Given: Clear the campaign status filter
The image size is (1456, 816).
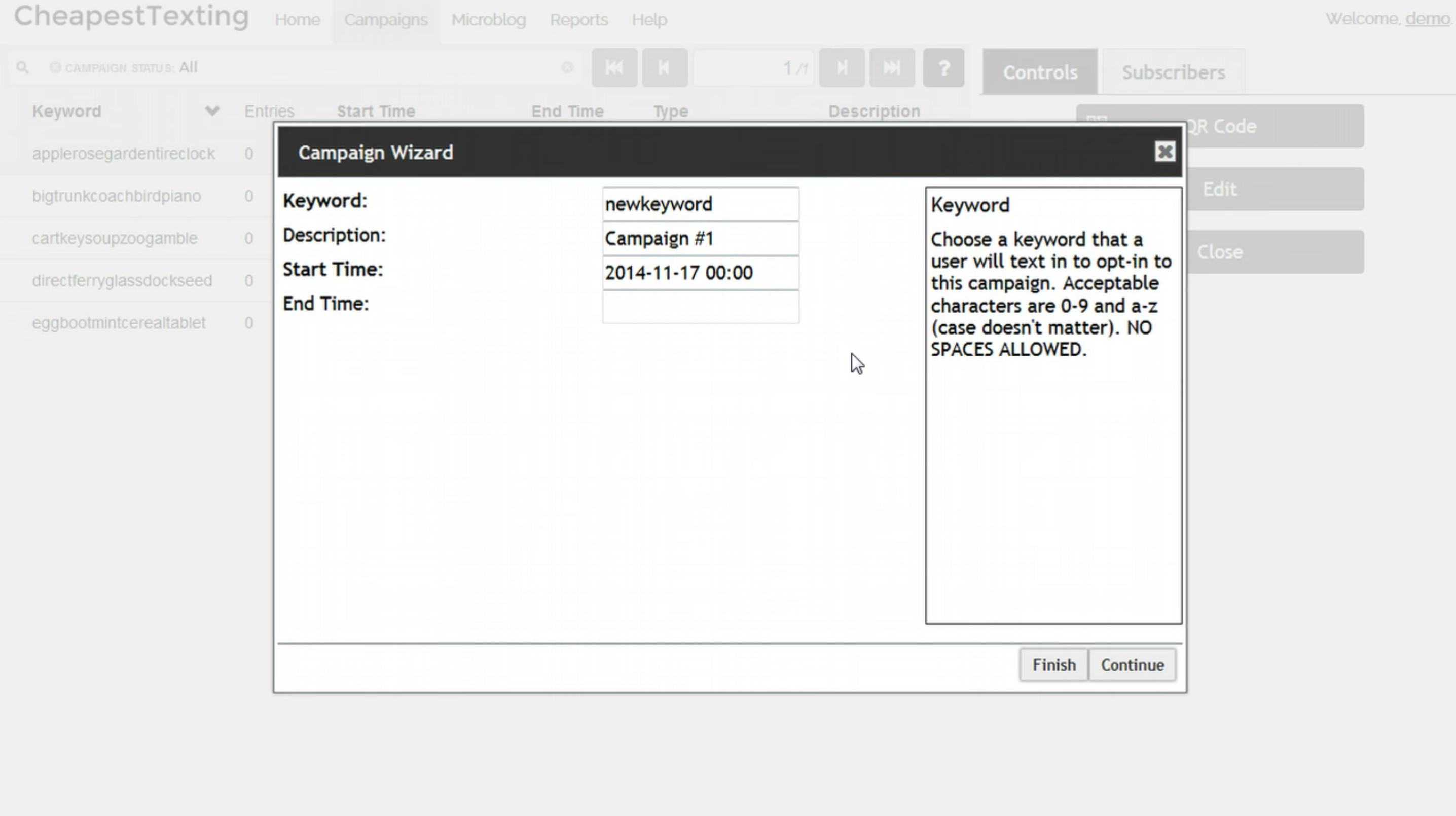Looking at the screenshot, I should (567, 68).
